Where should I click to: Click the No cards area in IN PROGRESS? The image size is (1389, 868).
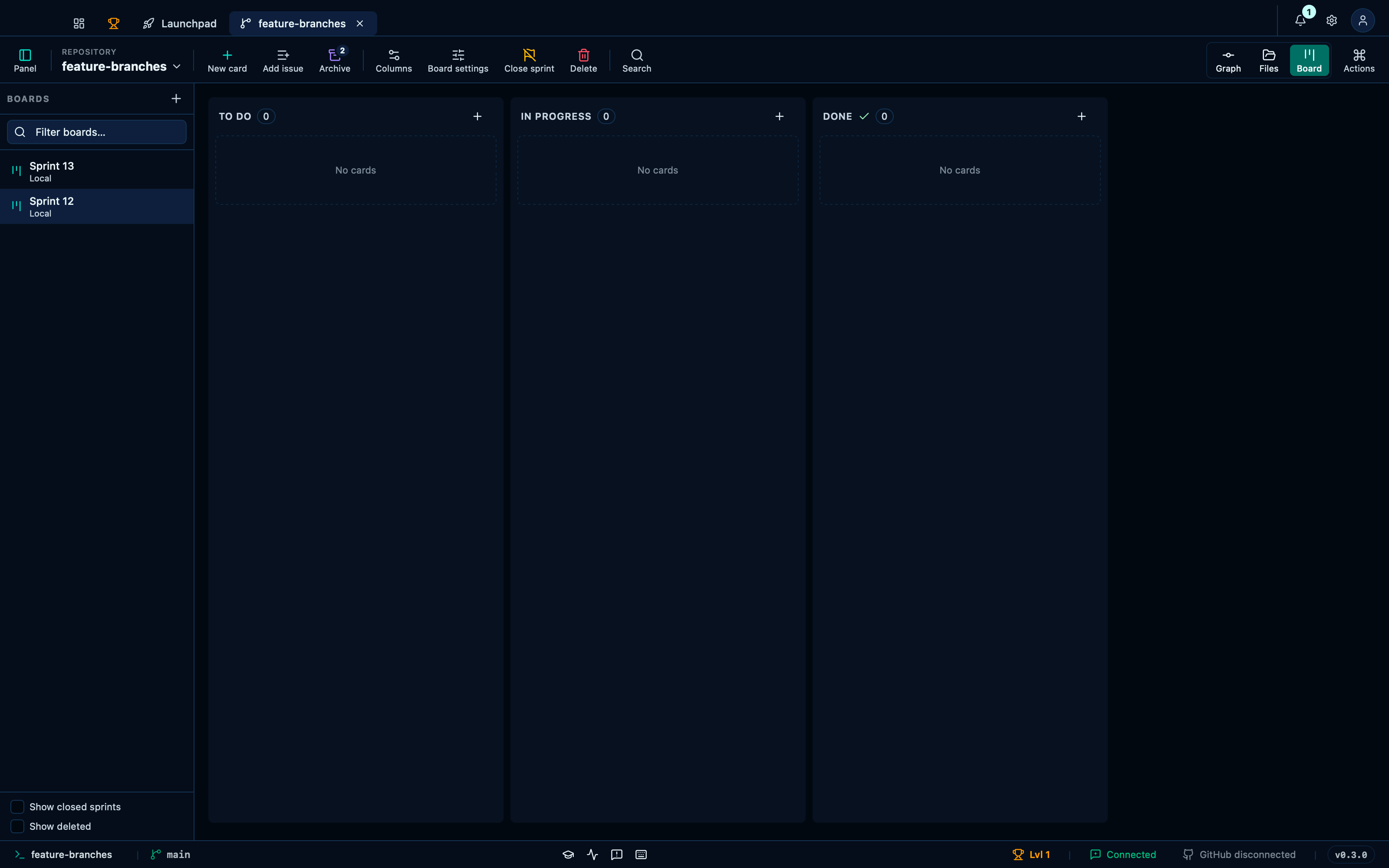pyautogui.click(x=658, y=170)
